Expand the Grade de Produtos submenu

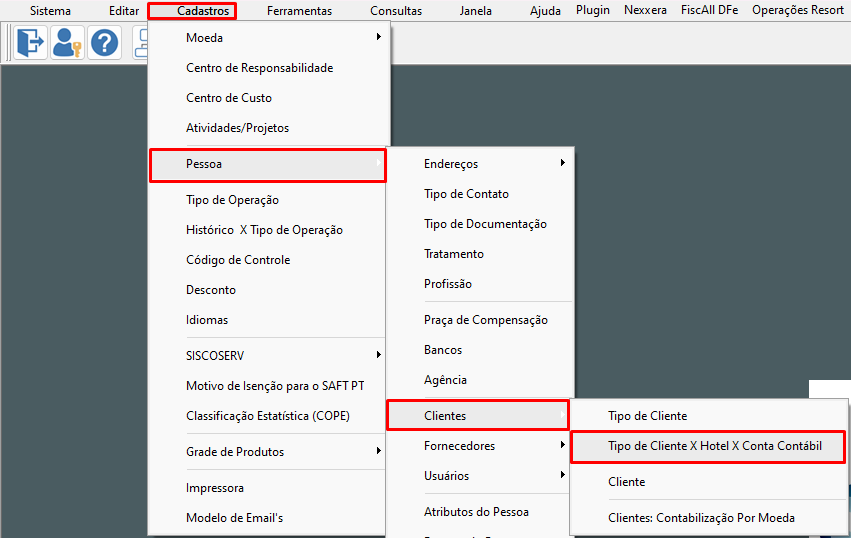click(x=269, y=452)
